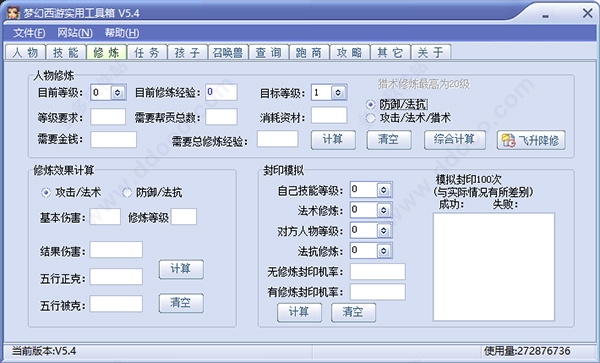Open the 攻略 tab
The width and height of the screenshot is (600, 363).
click(350, 52)
